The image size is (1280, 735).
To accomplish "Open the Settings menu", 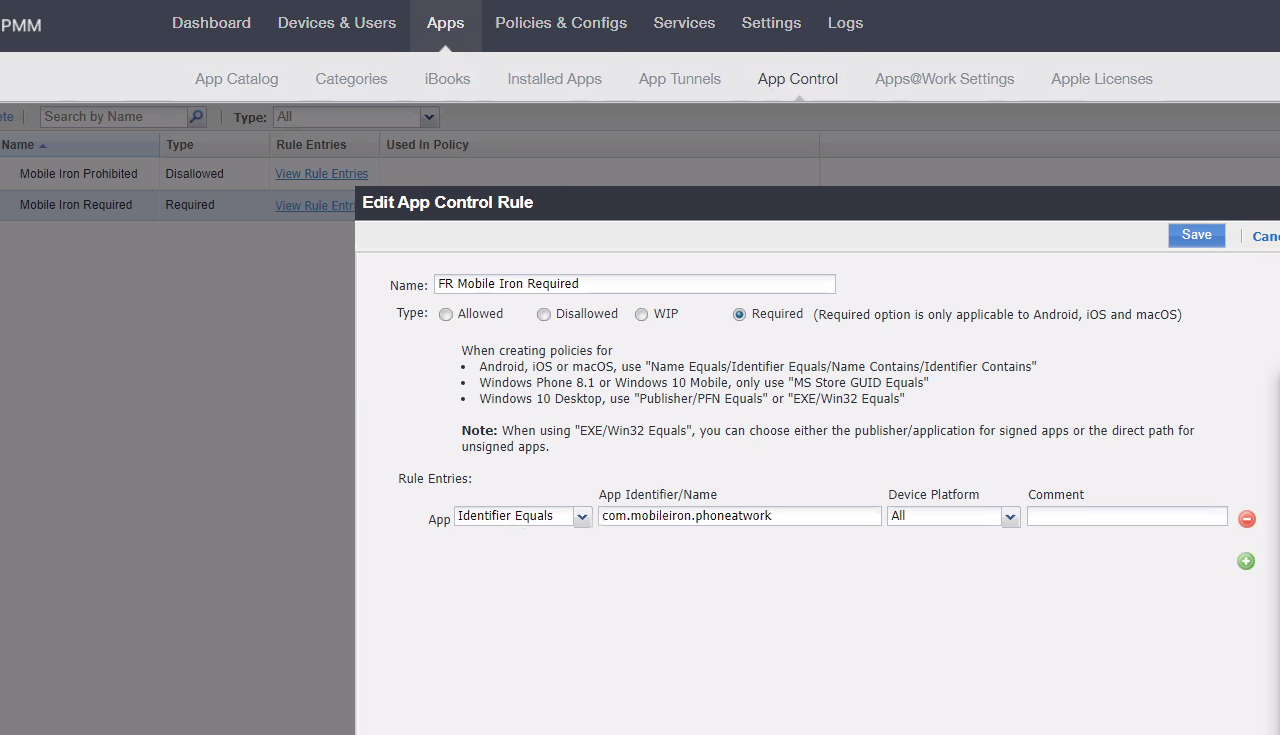I will 771,22.
